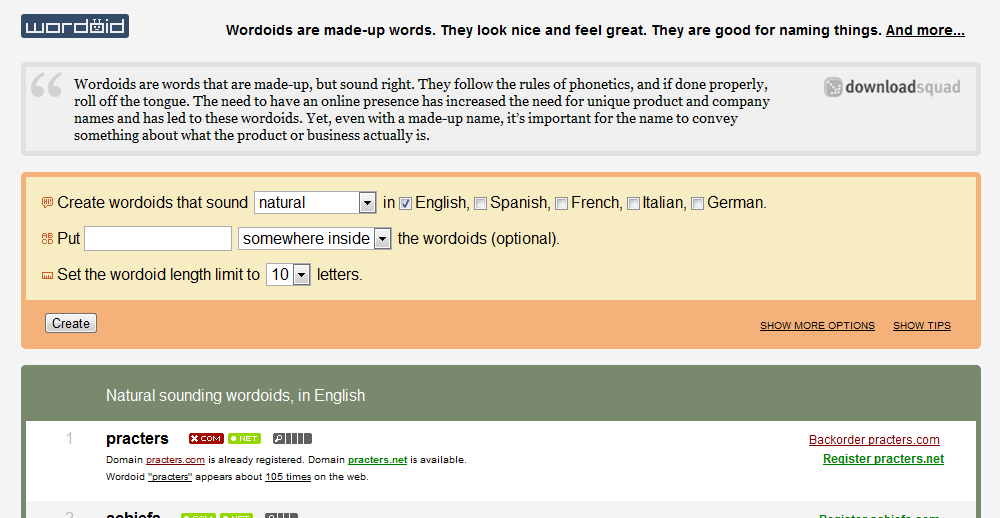
Task: Open the length limit dropdown showing 10
Action: tap(288, 275)
